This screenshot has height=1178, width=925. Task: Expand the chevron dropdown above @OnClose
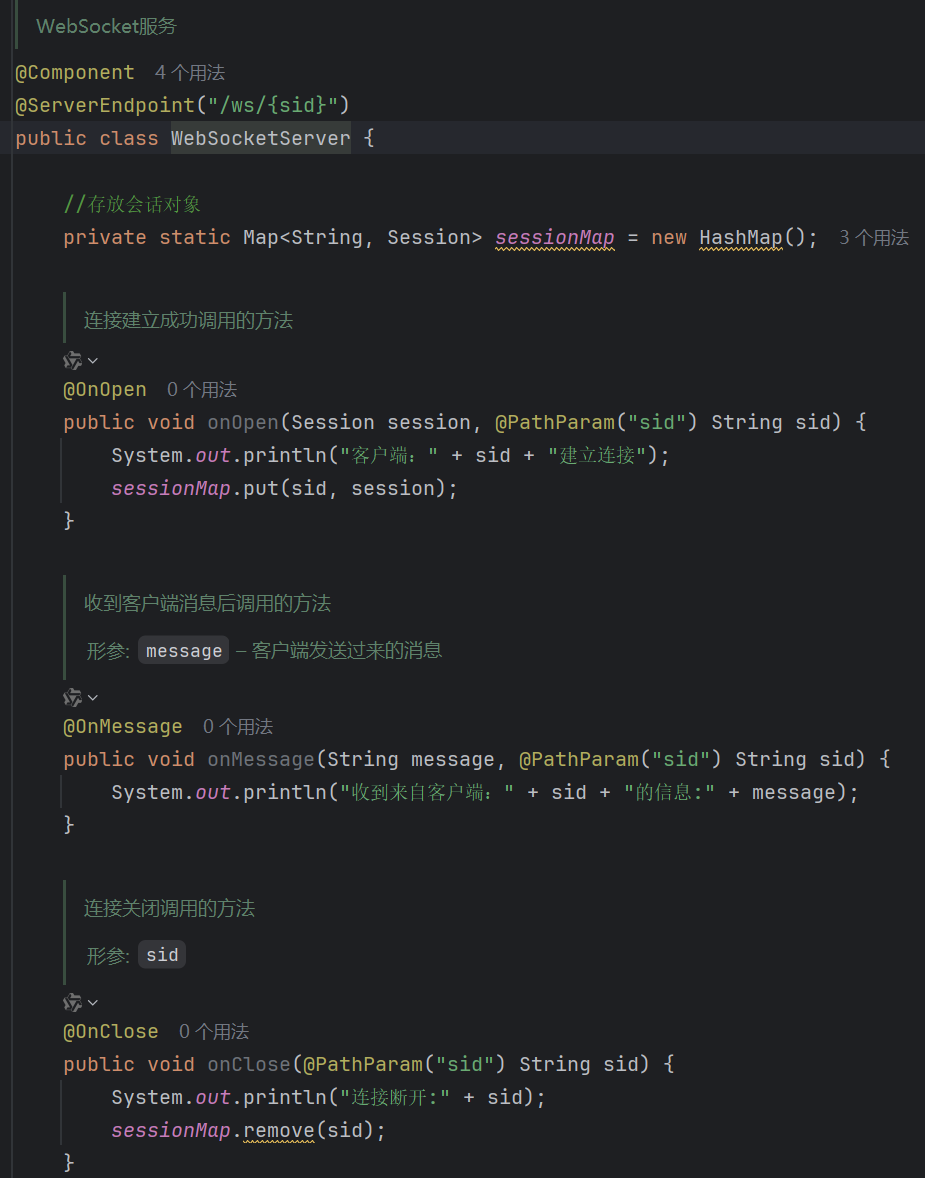click(x=93, y=1002)
